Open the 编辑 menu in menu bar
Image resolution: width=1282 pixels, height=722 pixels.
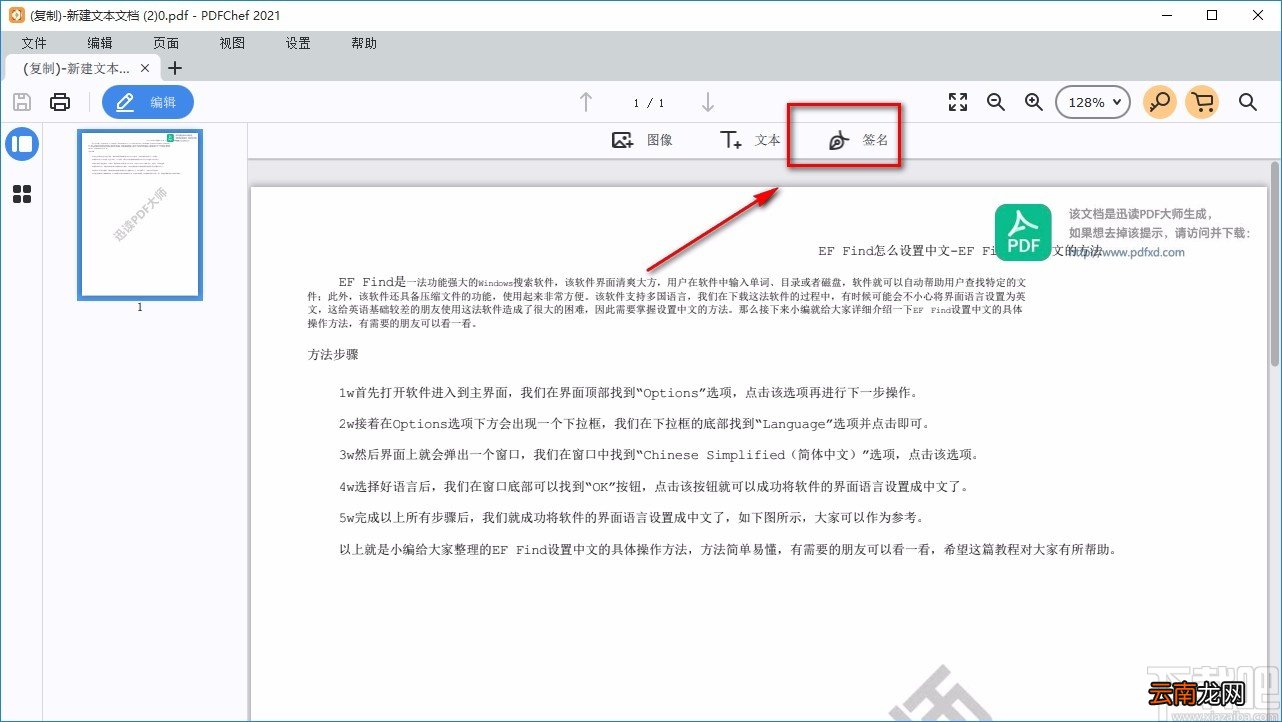[x=100, y=43]
